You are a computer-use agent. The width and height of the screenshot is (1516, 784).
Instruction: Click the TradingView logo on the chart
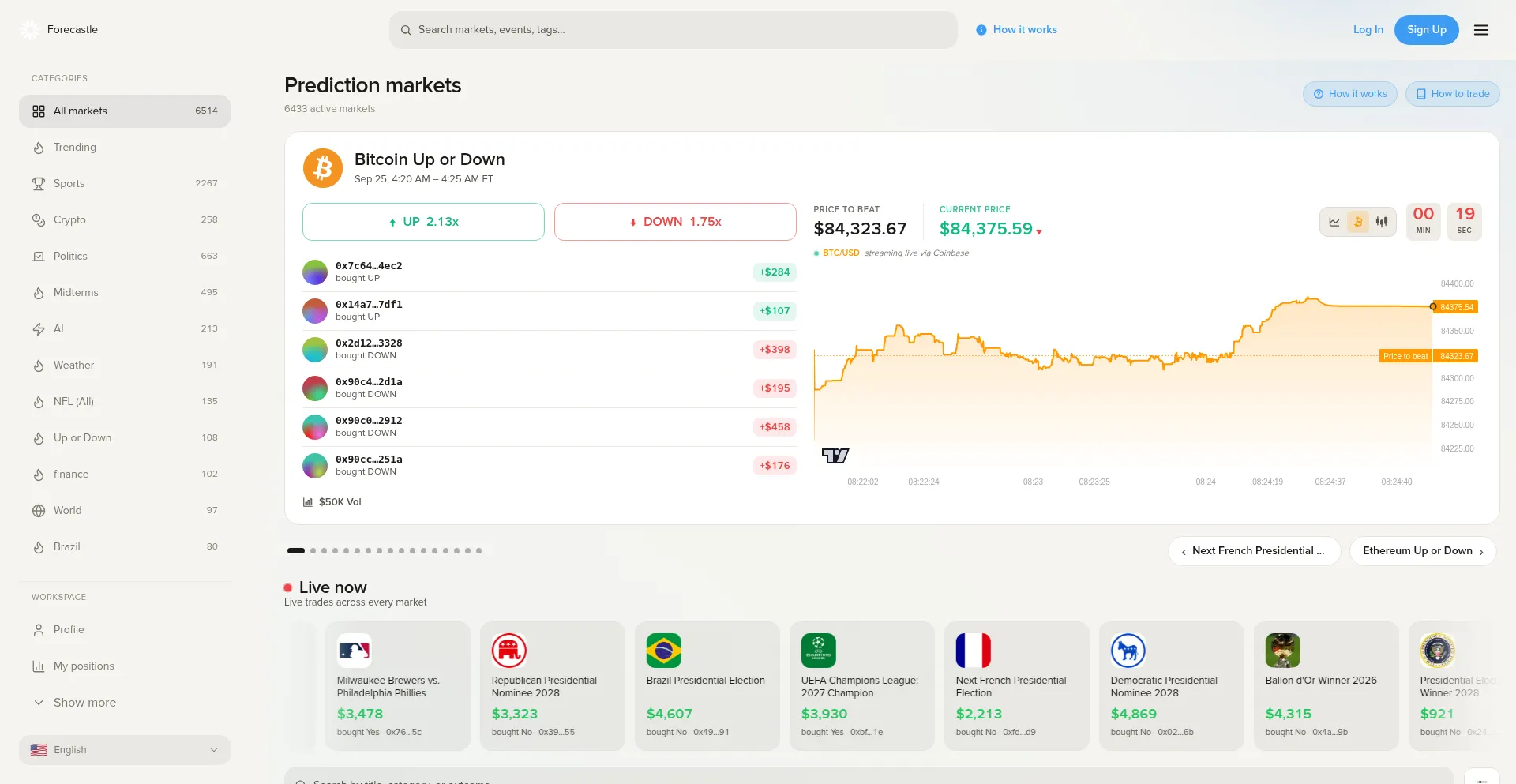click(835, 456)
